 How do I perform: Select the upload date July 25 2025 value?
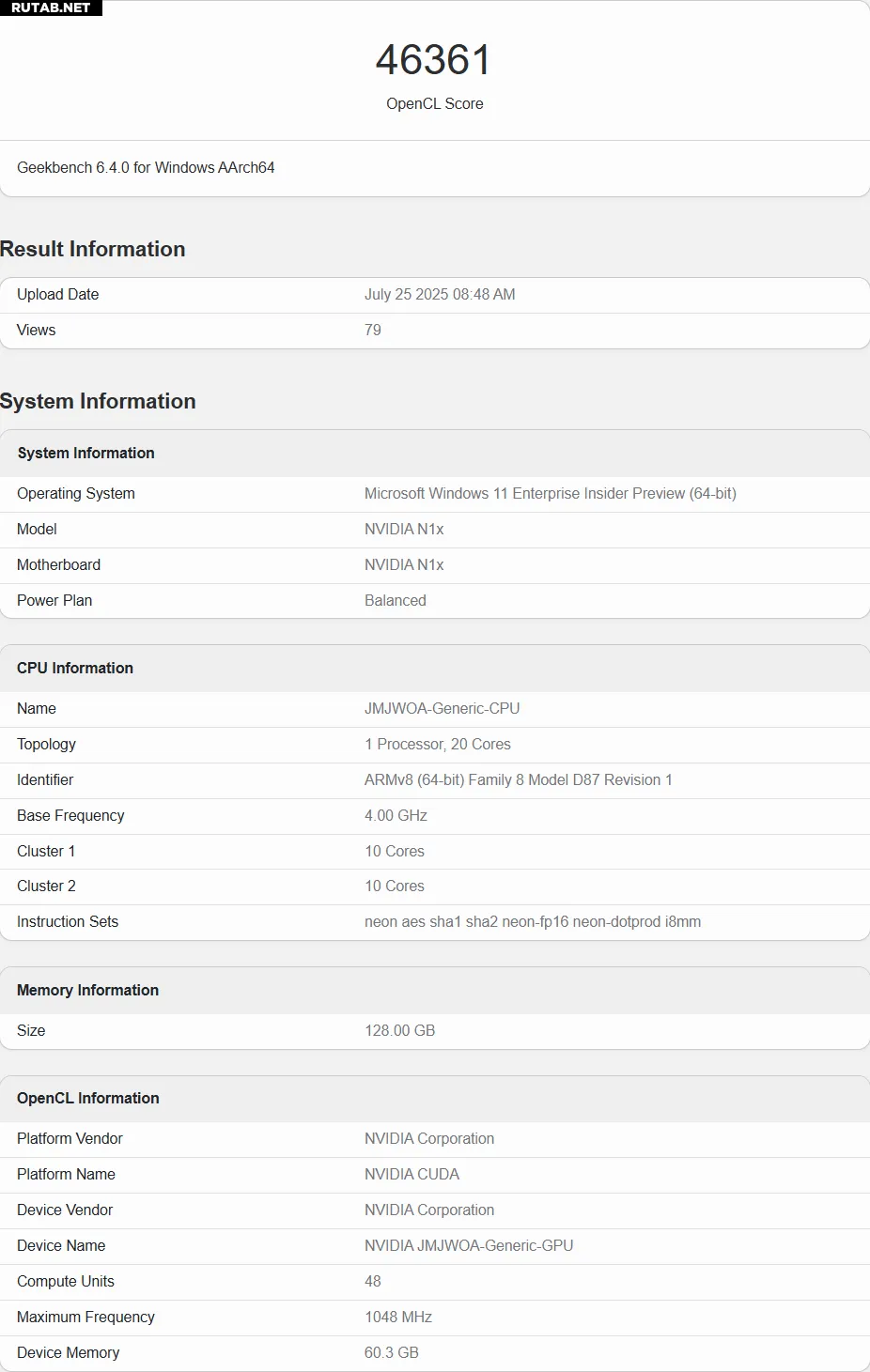click(440, 295)
